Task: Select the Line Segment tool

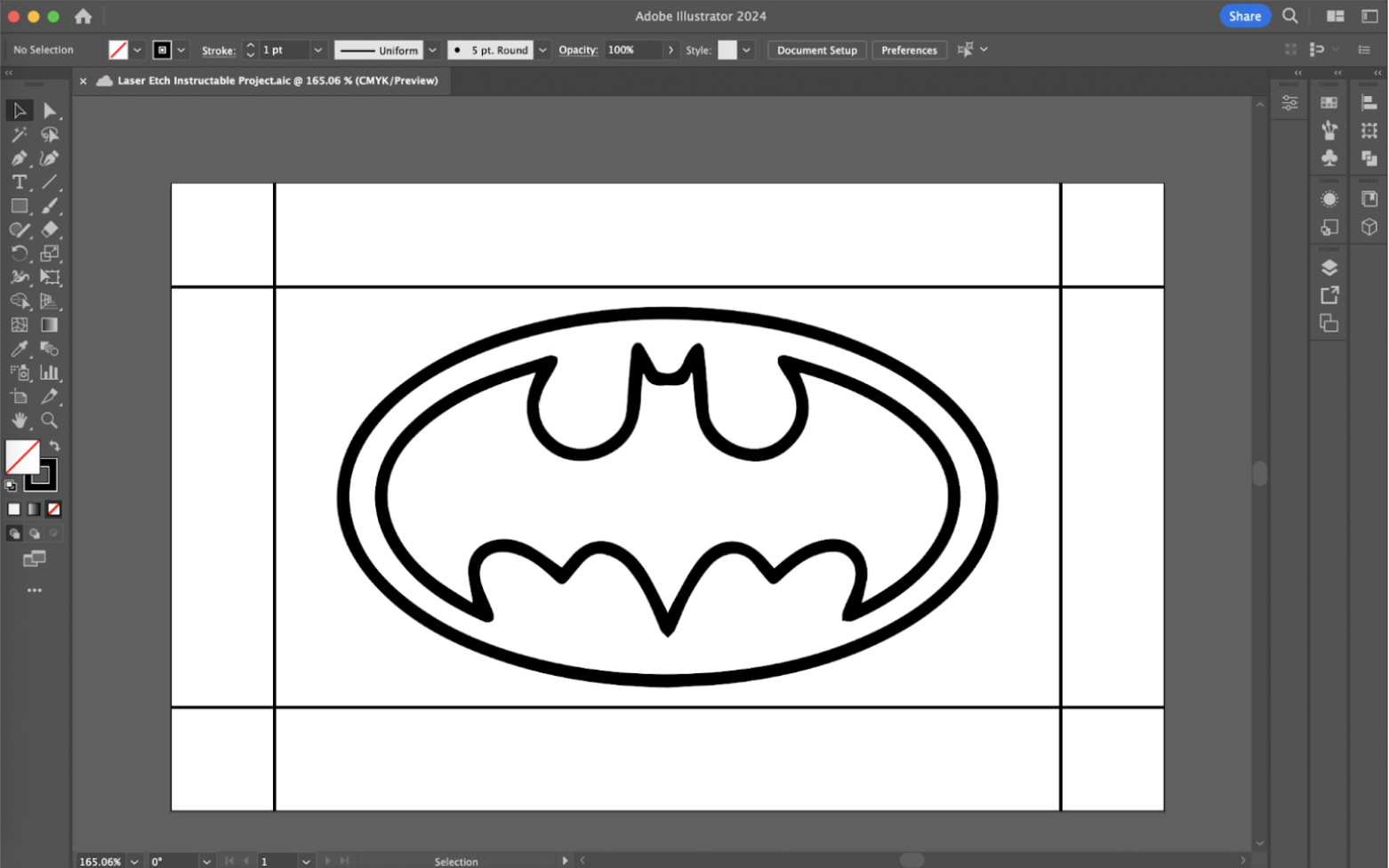Action: pos(50,182)
